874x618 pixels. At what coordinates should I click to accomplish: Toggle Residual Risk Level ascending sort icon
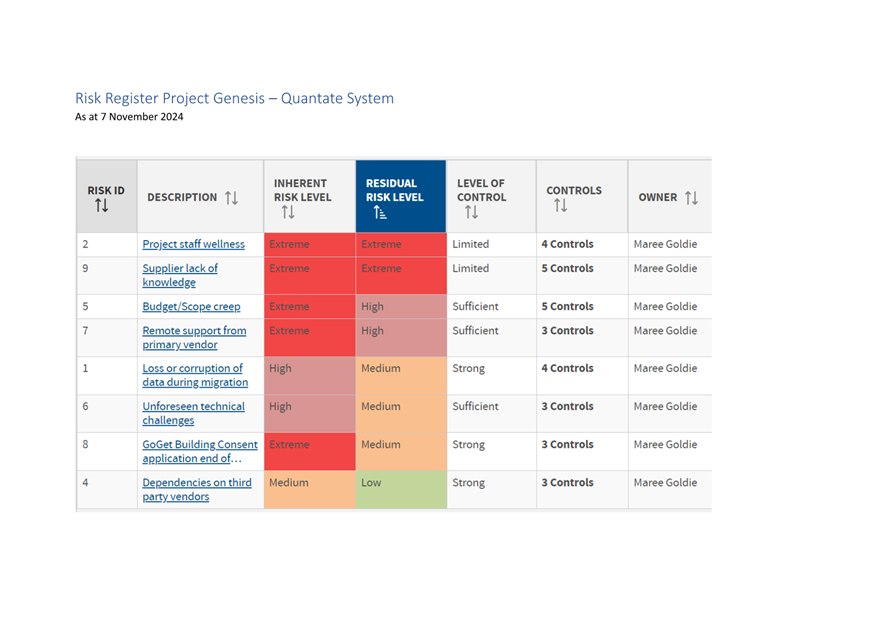380,212
